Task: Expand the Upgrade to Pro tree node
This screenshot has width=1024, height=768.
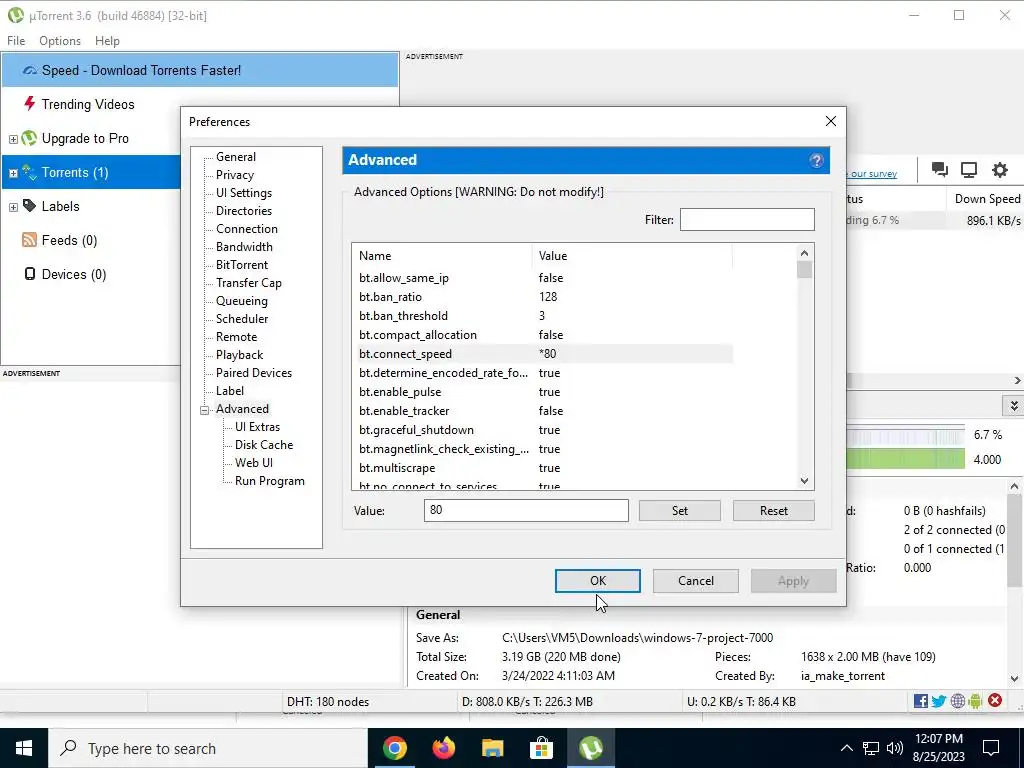Action: click(x=13, y=139)
